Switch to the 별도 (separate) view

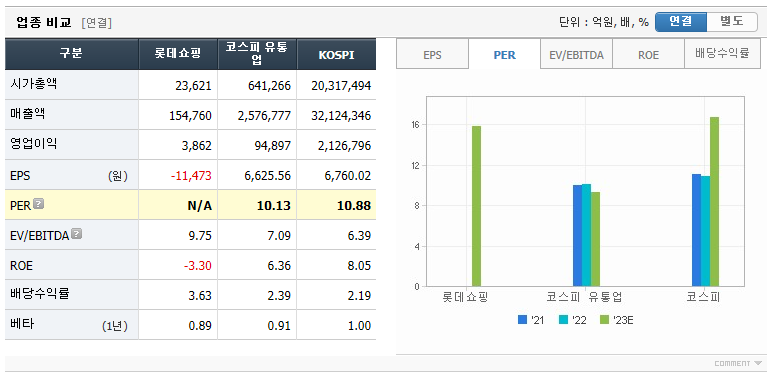(732, 22)
